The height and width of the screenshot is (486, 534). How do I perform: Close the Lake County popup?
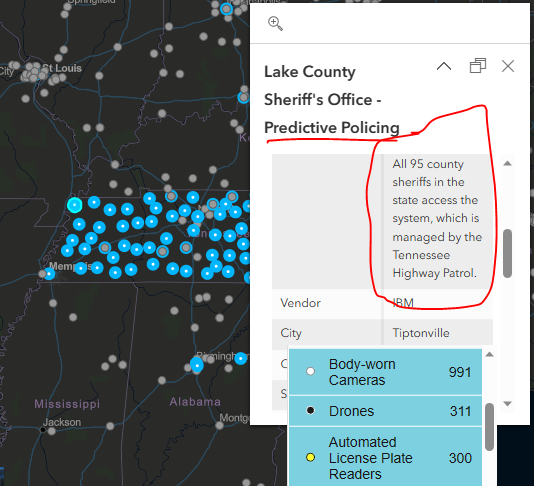[508, 66]
